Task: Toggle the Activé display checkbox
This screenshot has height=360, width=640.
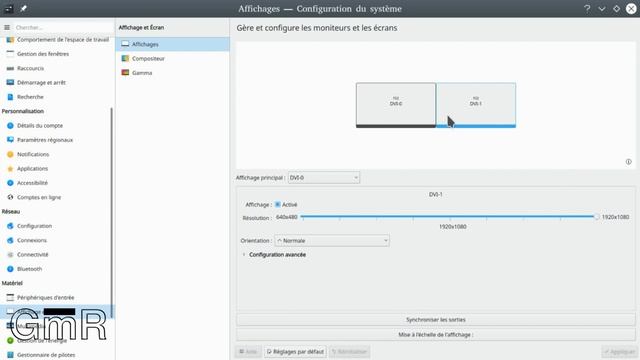Action: [x=278, y=204]
